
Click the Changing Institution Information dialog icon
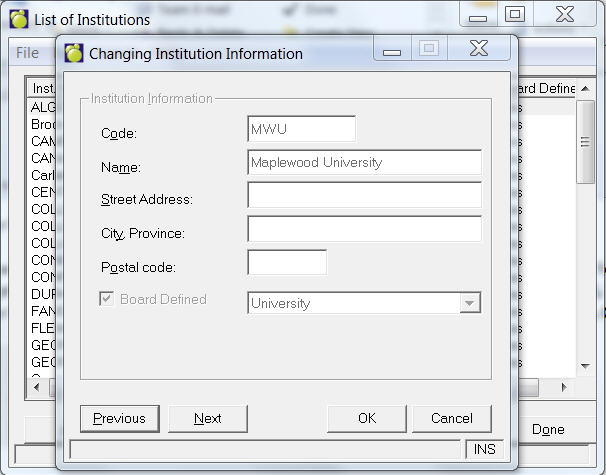(x=73, y=54)
